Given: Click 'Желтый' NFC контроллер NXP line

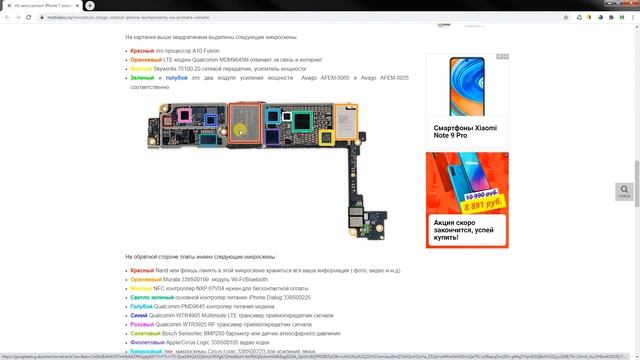Looking at the screenshot, I should (219, 288).
